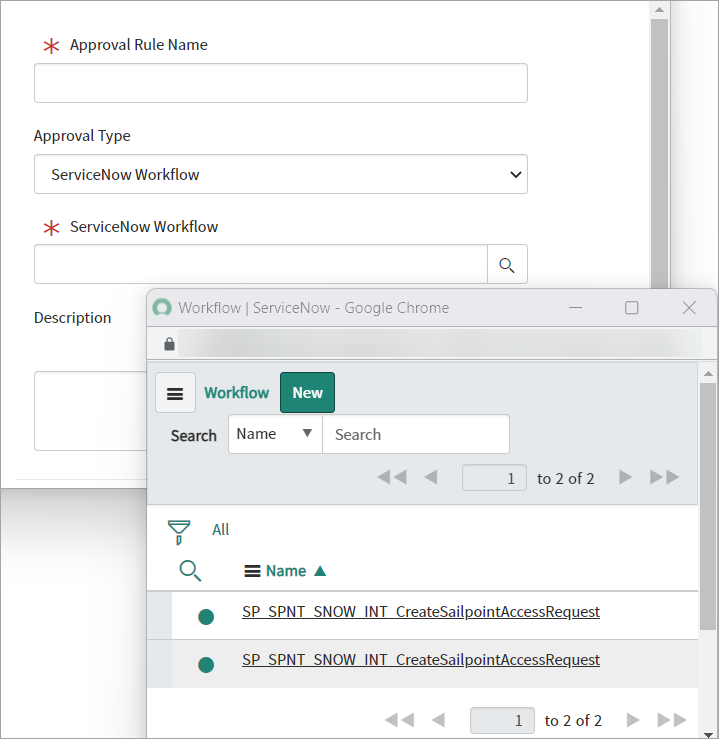Close the Workflow popup window
The height and width of the screenshot is (739, 719).
689,308
